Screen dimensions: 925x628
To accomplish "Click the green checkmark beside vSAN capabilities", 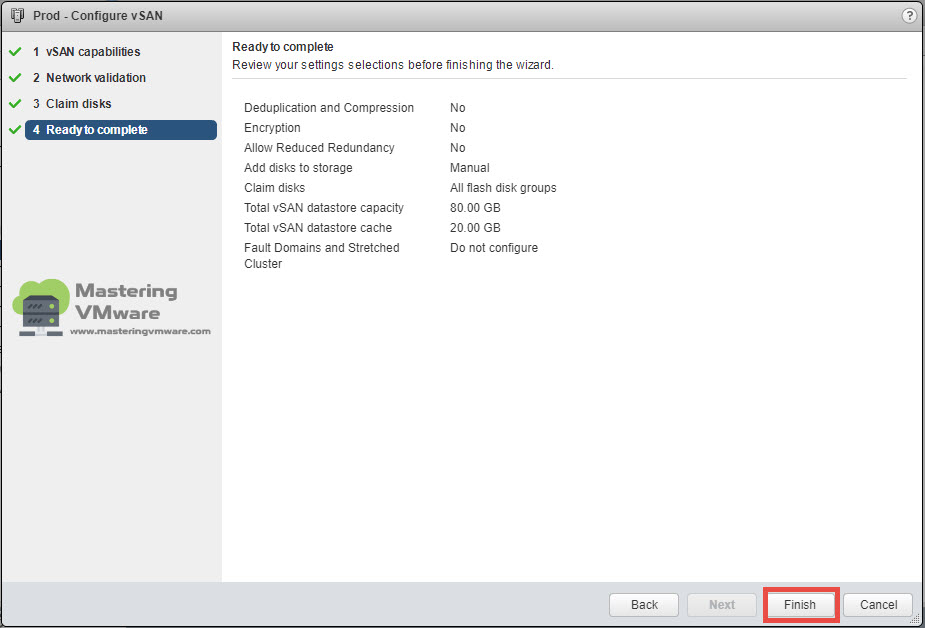I will [x=15, y=52].
